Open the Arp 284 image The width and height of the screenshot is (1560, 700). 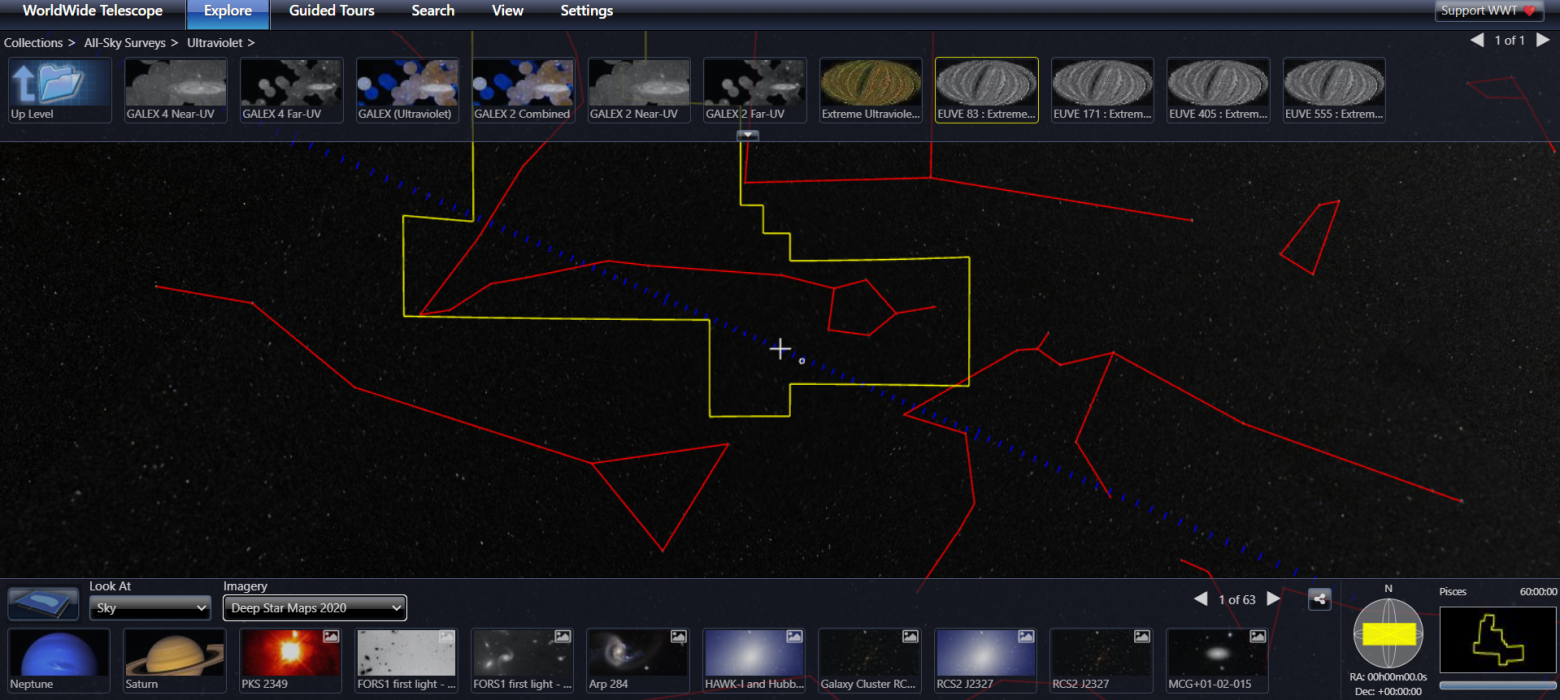click(639, 661)
